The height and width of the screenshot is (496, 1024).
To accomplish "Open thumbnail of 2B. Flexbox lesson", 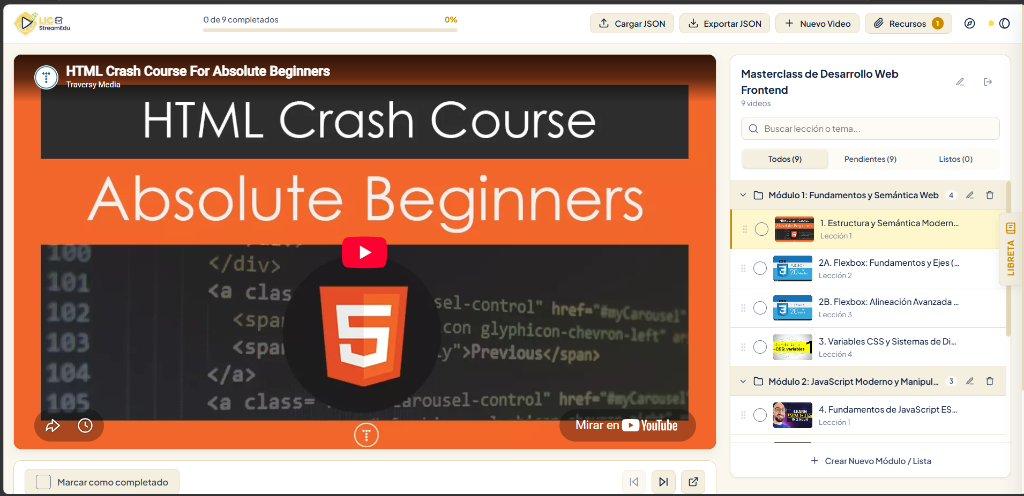I will (792, 307).
